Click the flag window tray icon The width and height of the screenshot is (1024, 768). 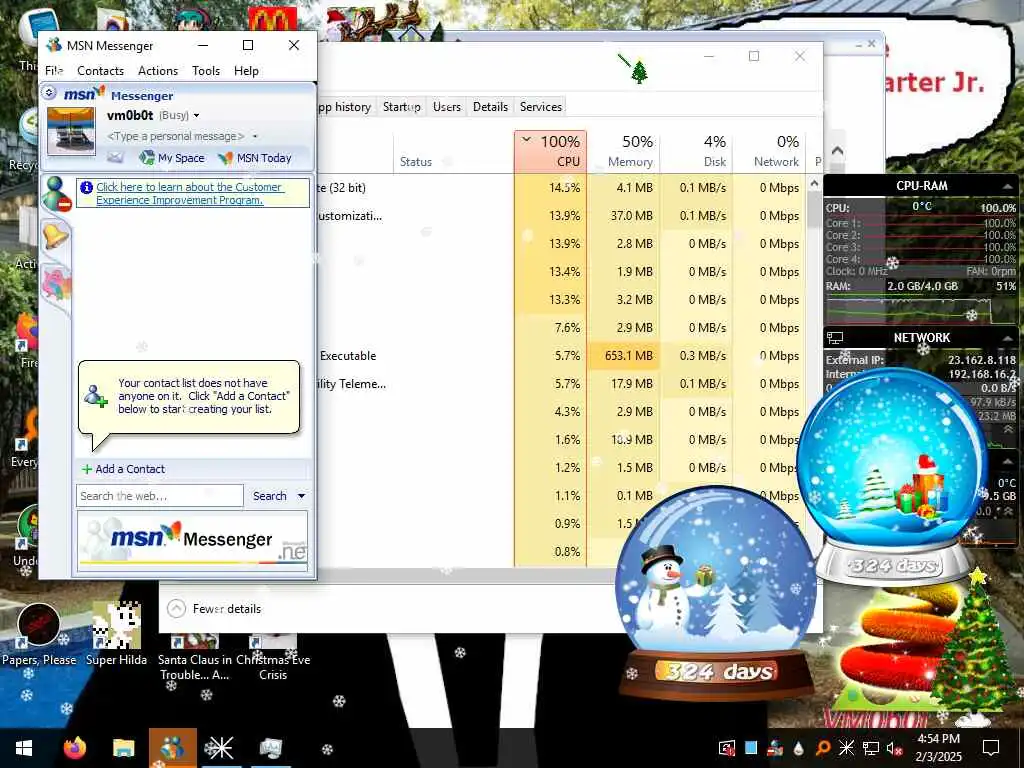coord(726,748)
